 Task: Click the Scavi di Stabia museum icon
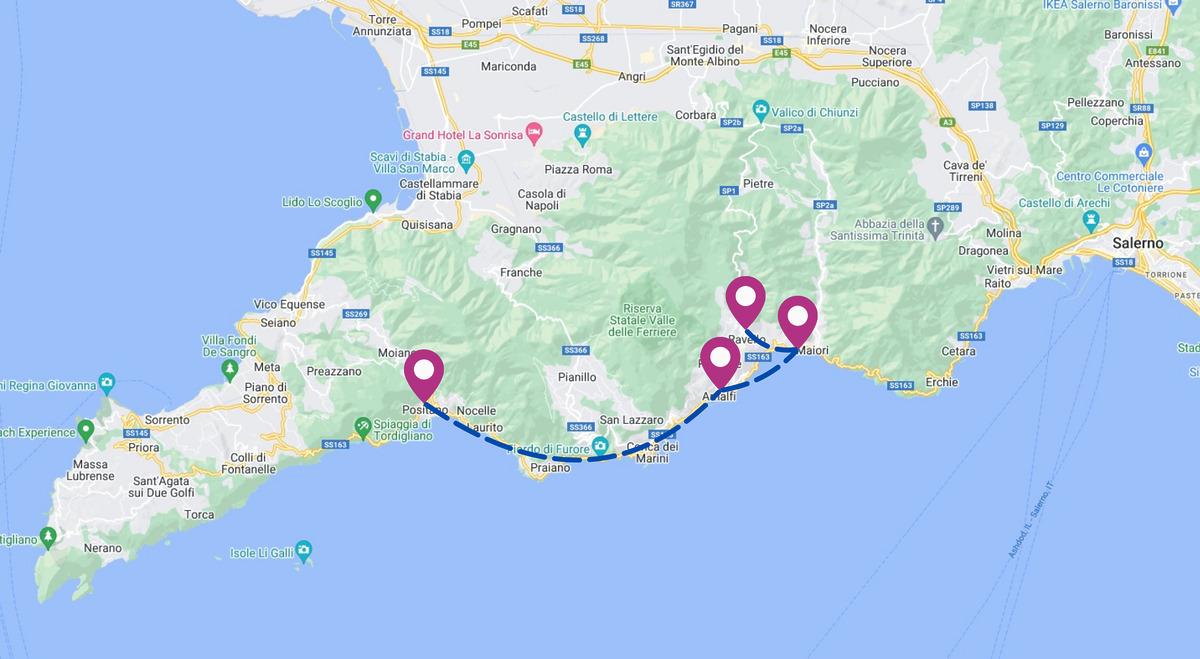point(465,159)
